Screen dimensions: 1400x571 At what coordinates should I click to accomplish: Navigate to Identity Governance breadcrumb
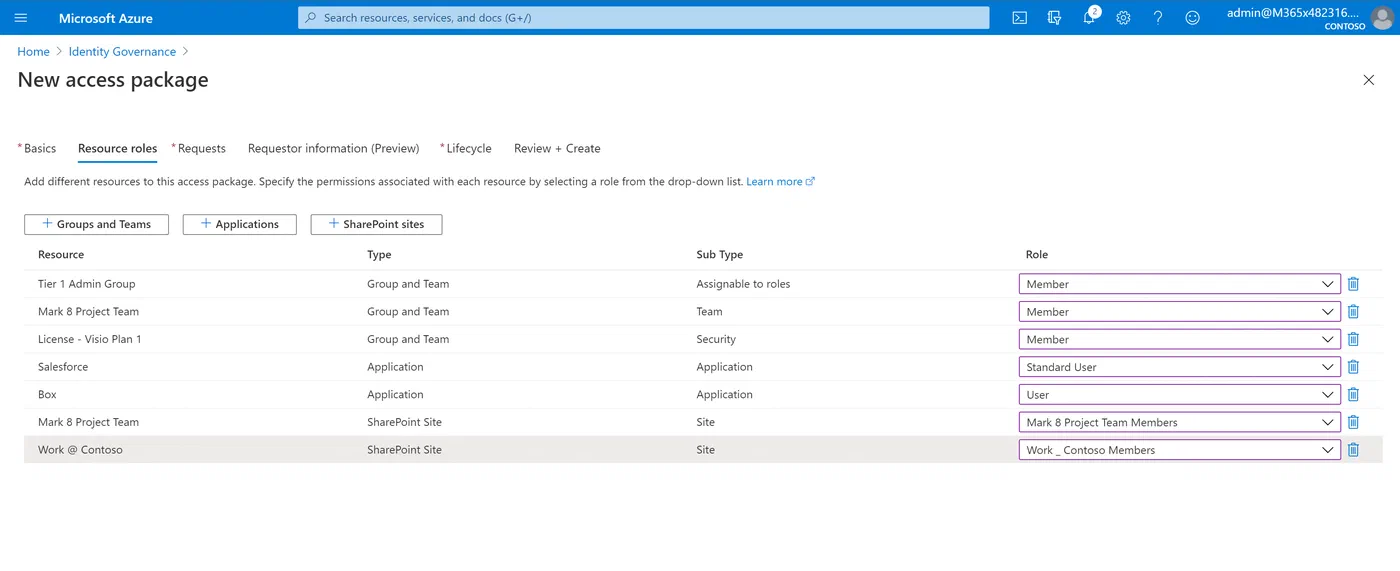point(122,52)
